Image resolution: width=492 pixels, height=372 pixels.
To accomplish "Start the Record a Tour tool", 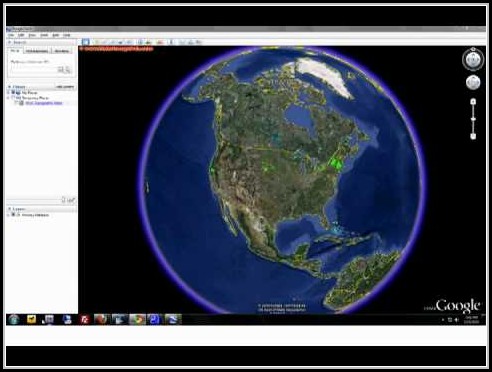I will (129, 42).
